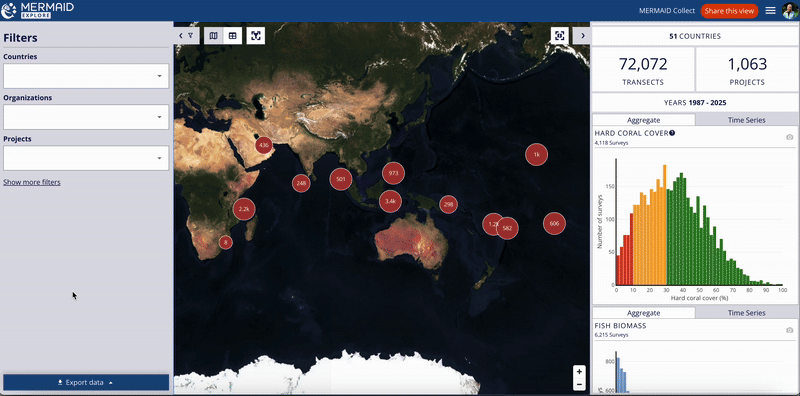Click the zoom-to-filtered-data icon
The image size is (800, 396).
[256, 36]
